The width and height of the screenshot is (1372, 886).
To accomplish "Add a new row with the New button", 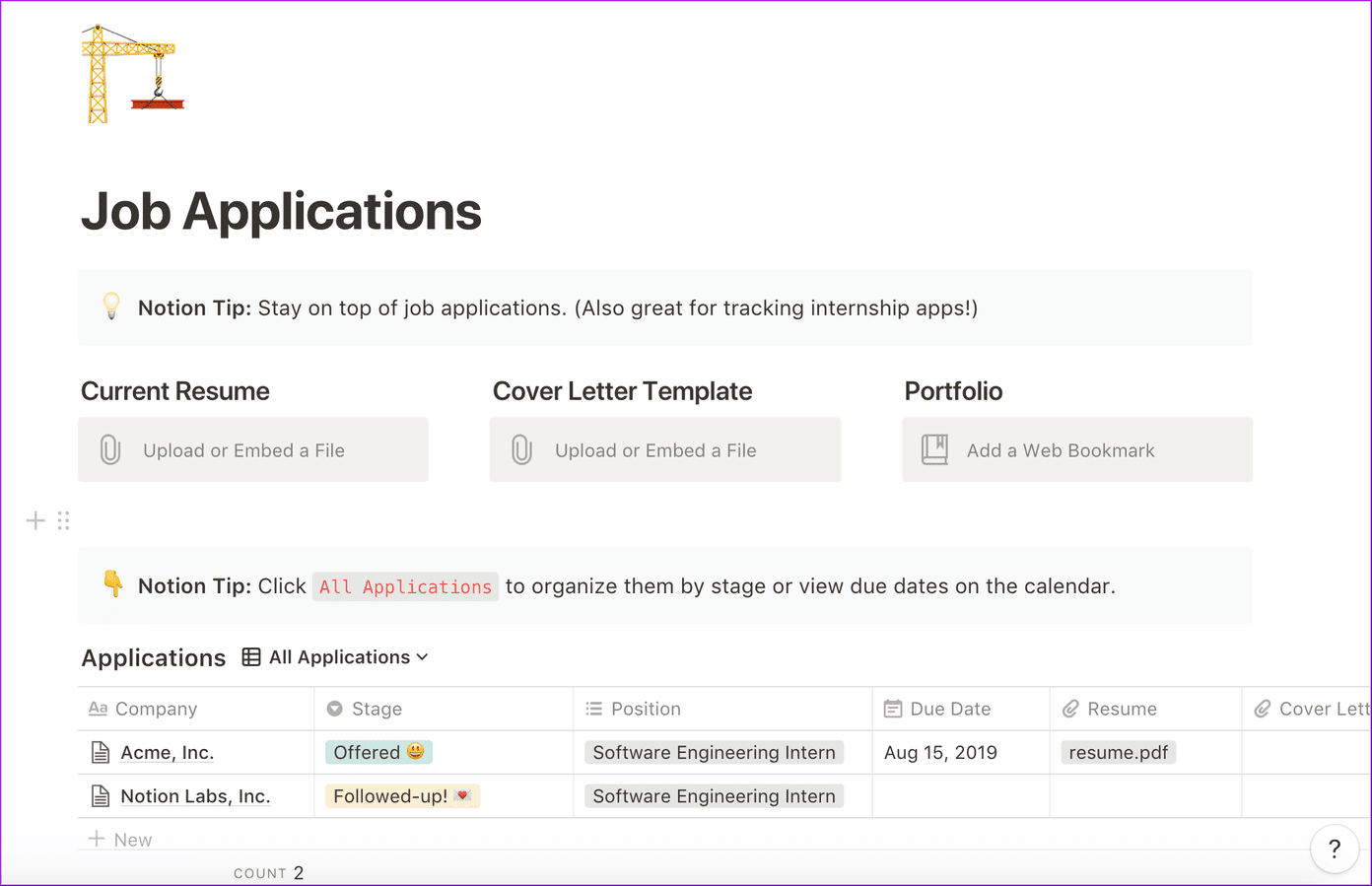I will (x=120, y=839).
